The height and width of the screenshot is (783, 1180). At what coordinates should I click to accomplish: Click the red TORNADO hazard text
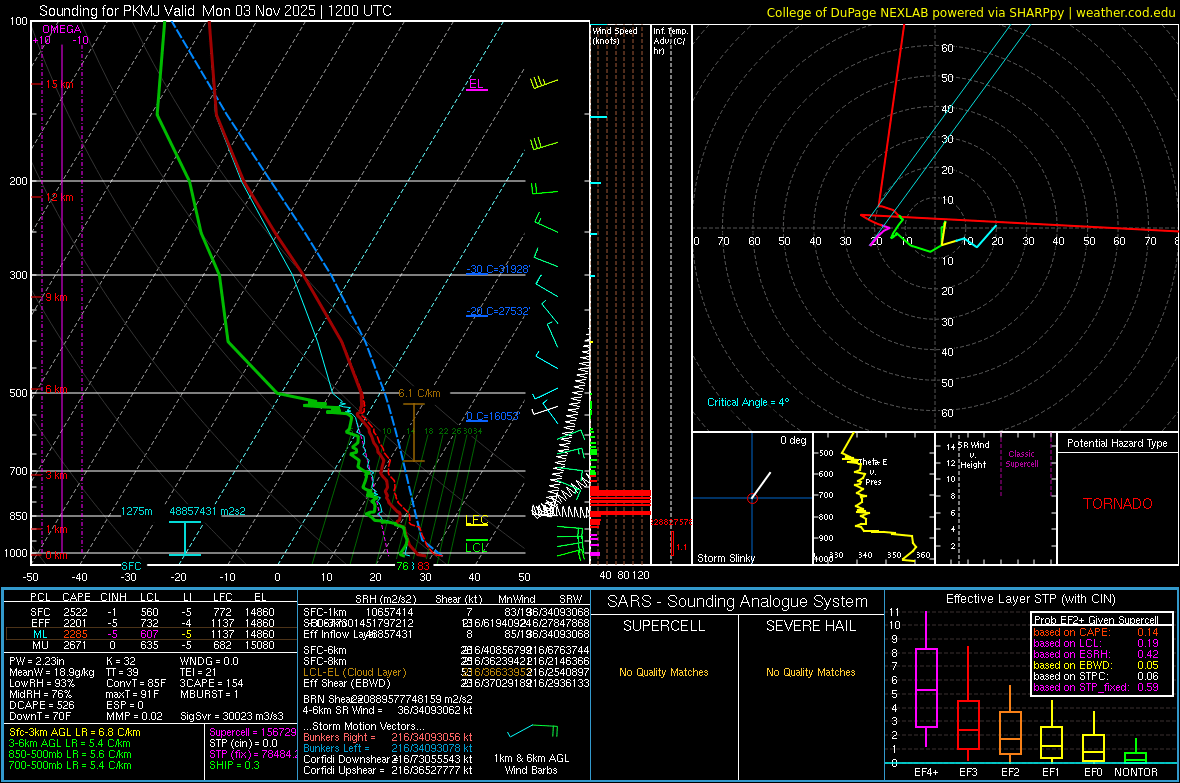tap(1118, 504)
